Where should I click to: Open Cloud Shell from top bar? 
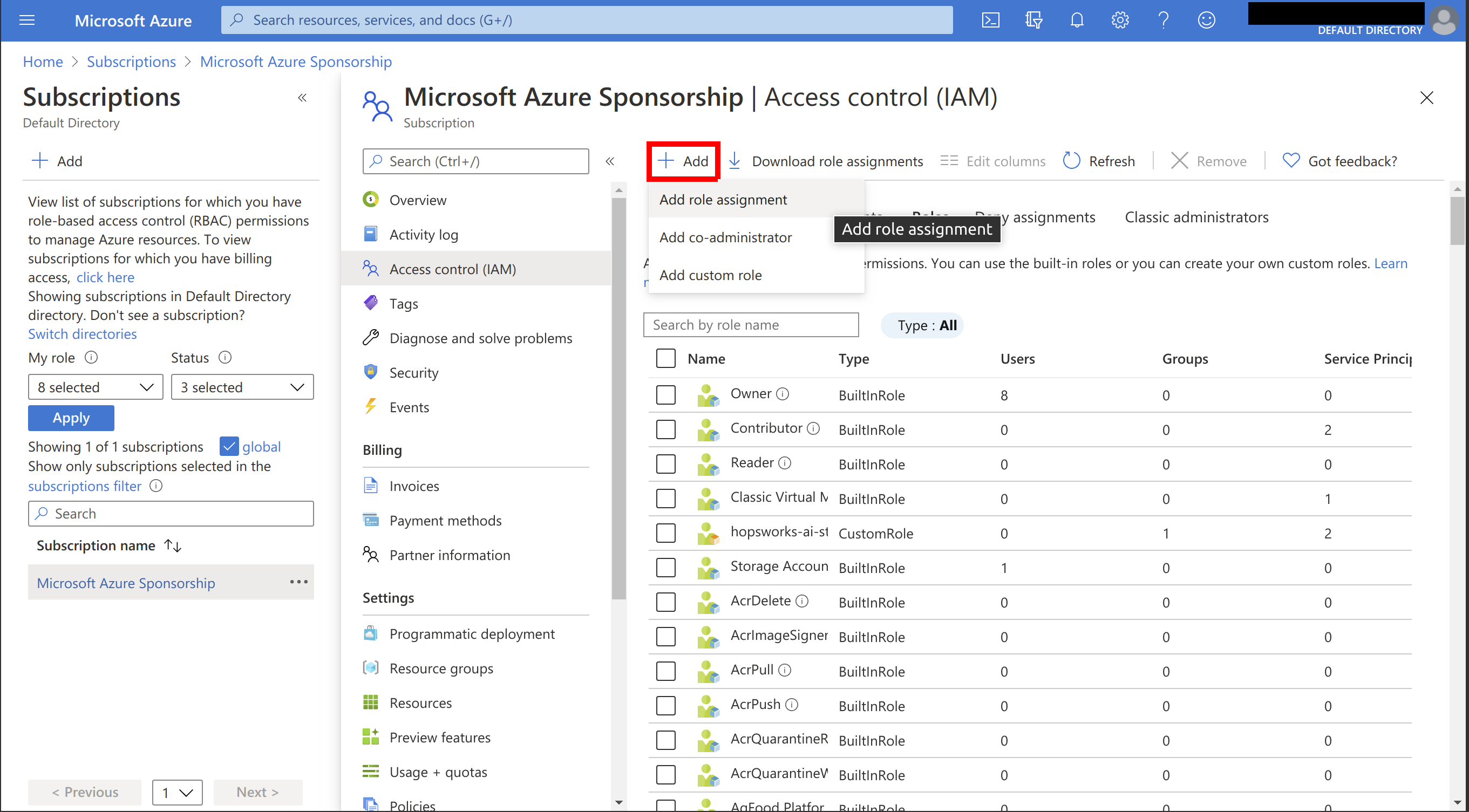990,21
